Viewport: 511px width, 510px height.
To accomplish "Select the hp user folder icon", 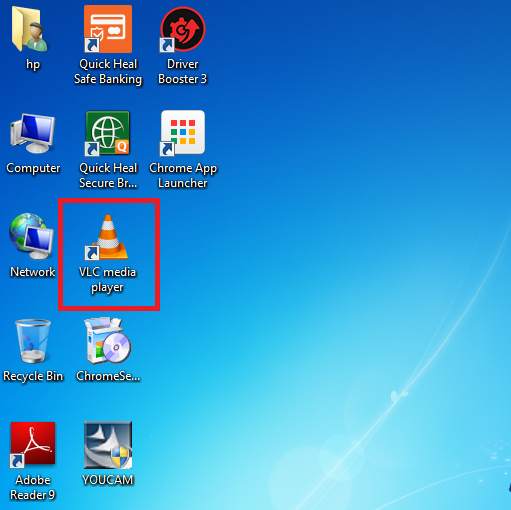I will [x=30, y=29].
